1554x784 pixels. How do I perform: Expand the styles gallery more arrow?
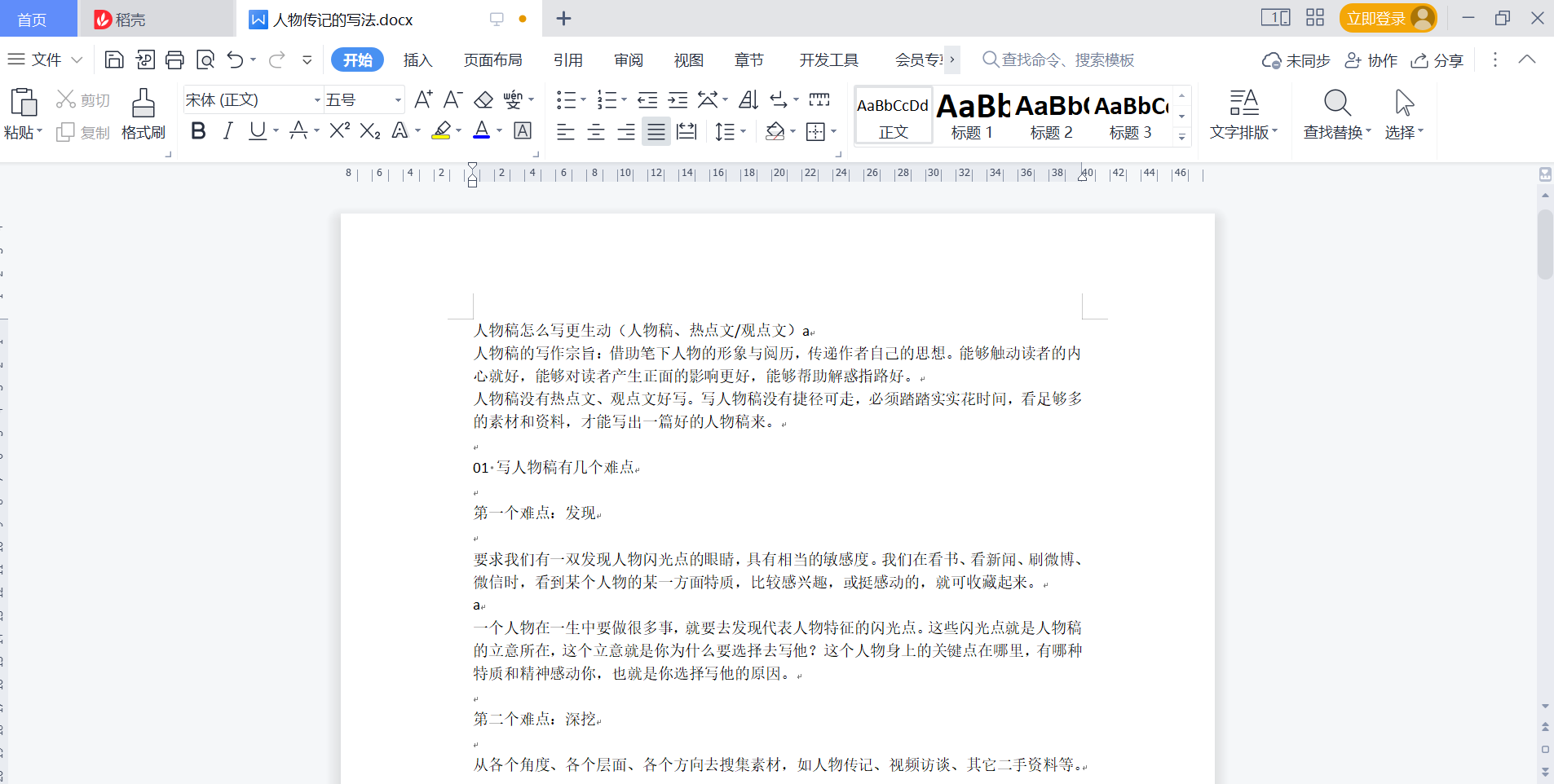1181,137
